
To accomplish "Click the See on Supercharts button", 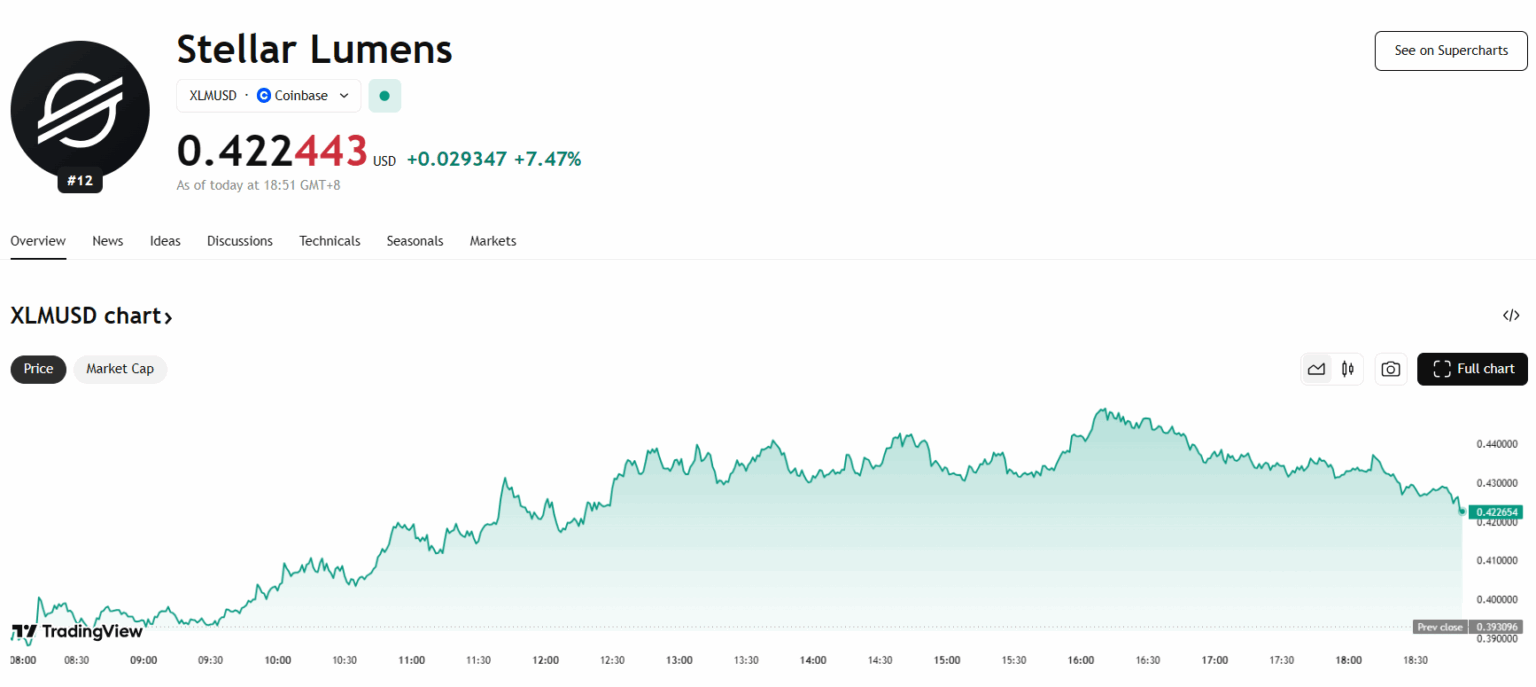I will tap(1450, 50).
